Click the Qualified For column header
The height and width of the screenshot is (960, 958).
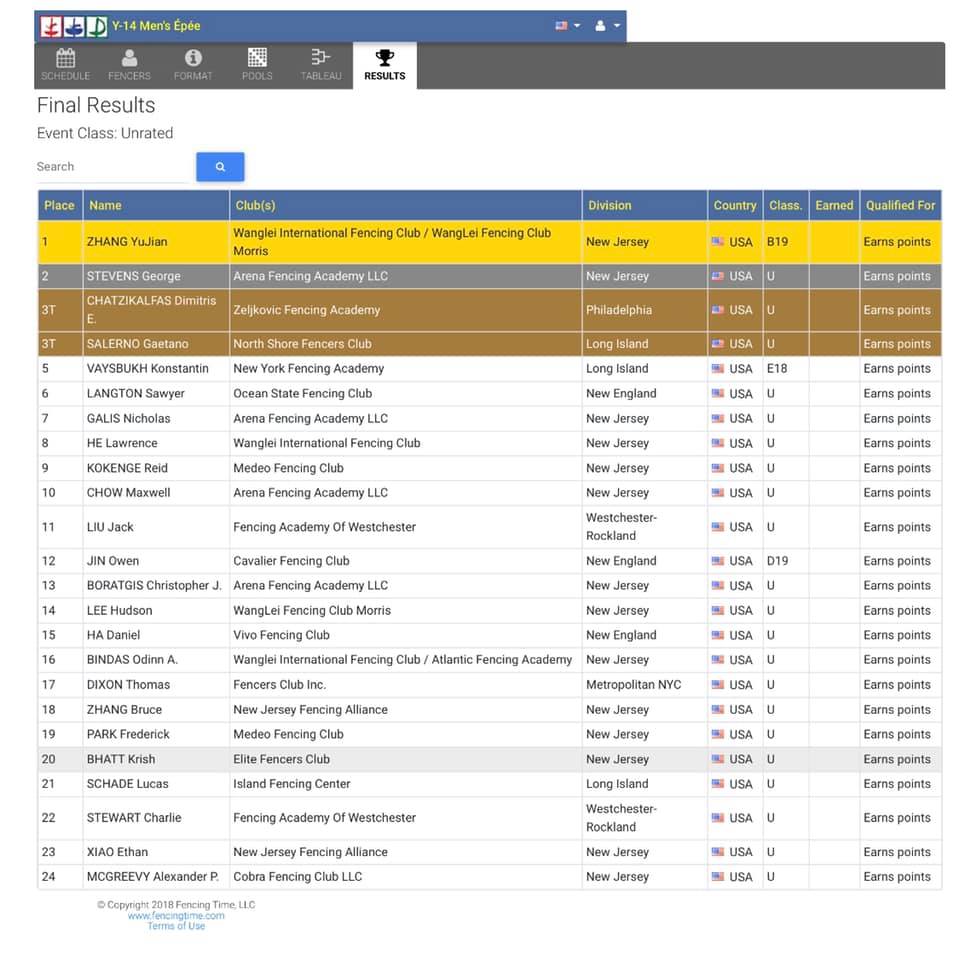coord(900,205)
